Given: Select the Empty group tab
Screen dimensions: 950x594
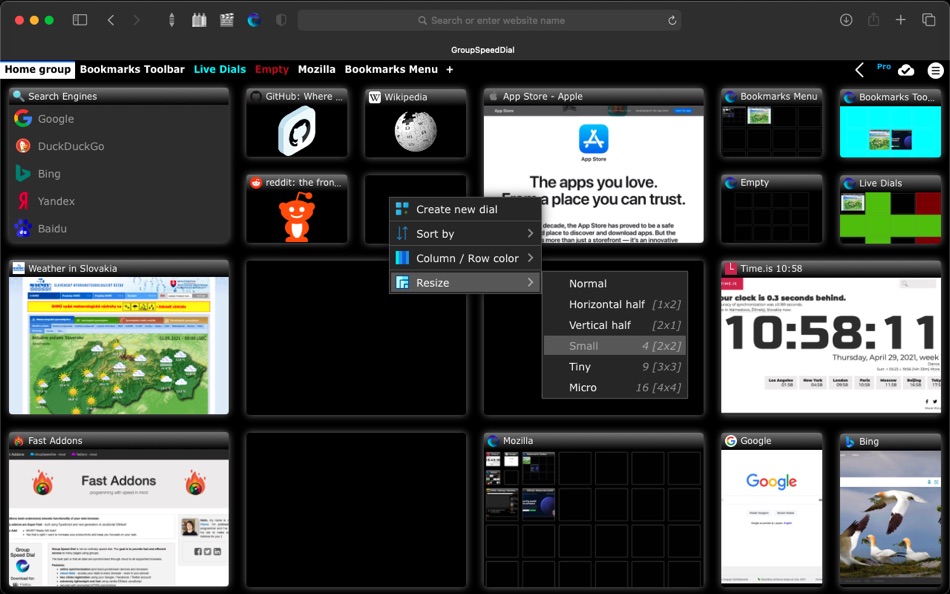Looking at the screenshot, I should [271, 69].
